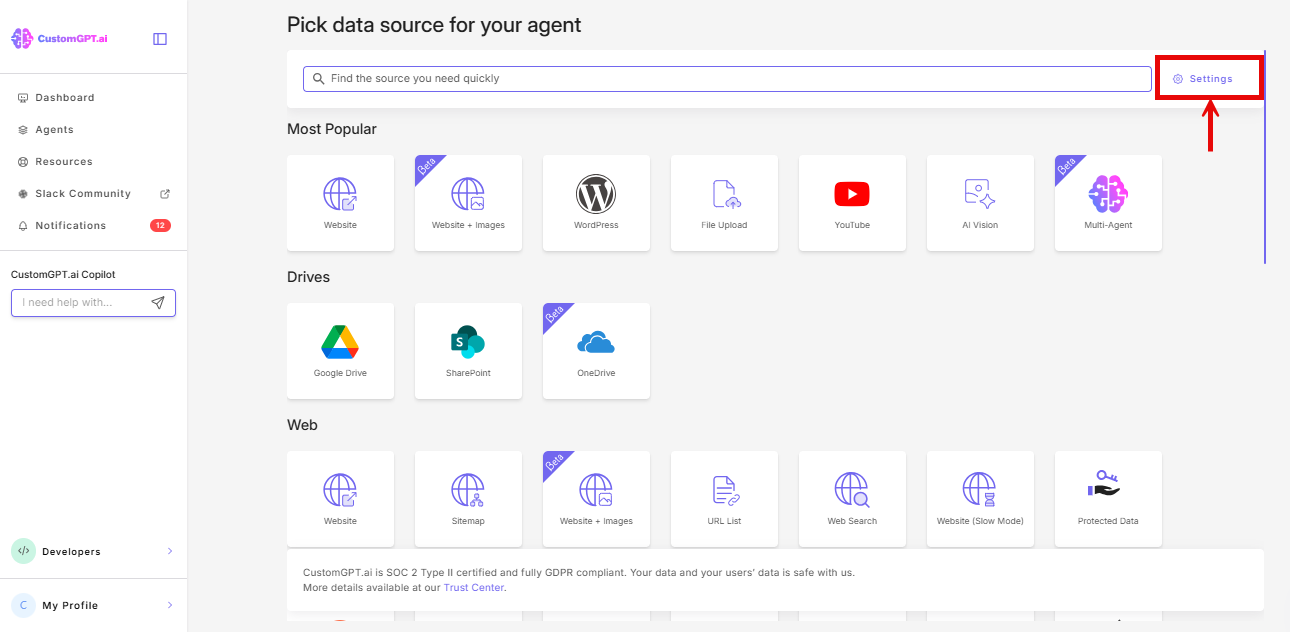Choose YouTube as a data source
The width and height of the screenshot is (1290, 632).
coord(852,203)
